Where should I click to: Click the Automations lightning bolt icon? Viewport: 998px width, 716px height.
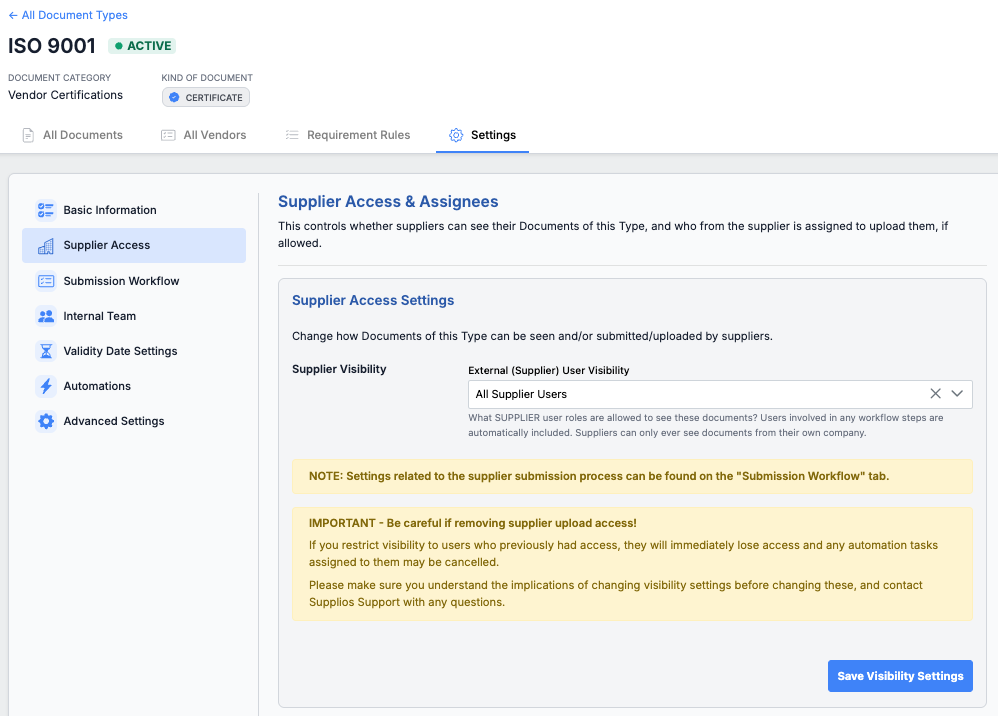(46, 386)
